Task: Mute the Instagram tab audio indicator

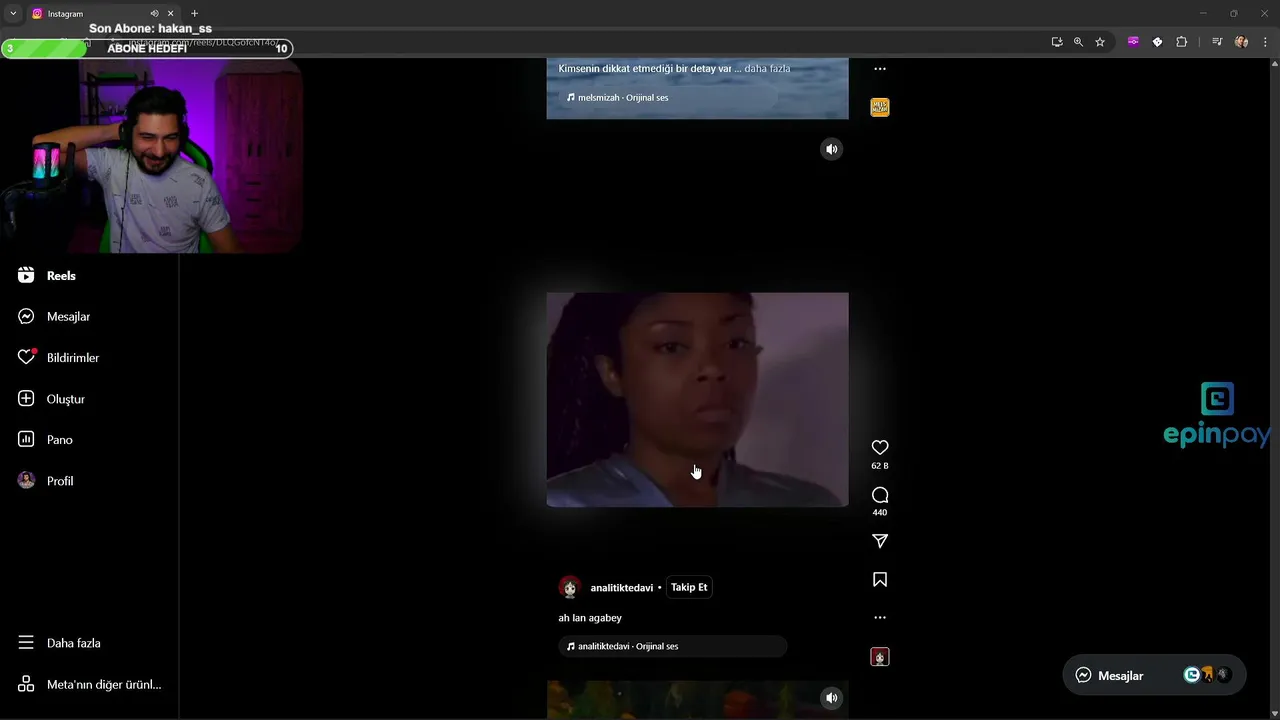Action: coord(154,14)
